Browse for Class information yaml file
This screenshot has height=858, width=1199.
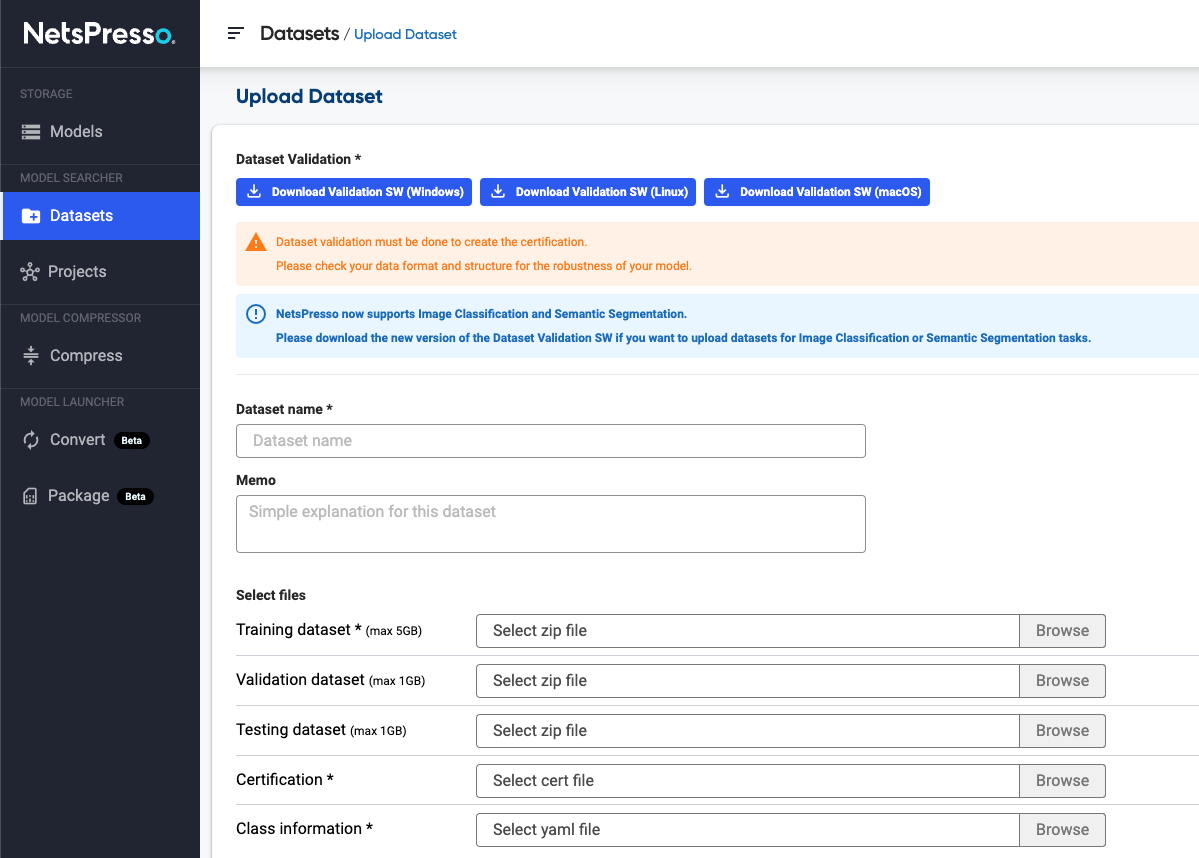[1062, 830]
